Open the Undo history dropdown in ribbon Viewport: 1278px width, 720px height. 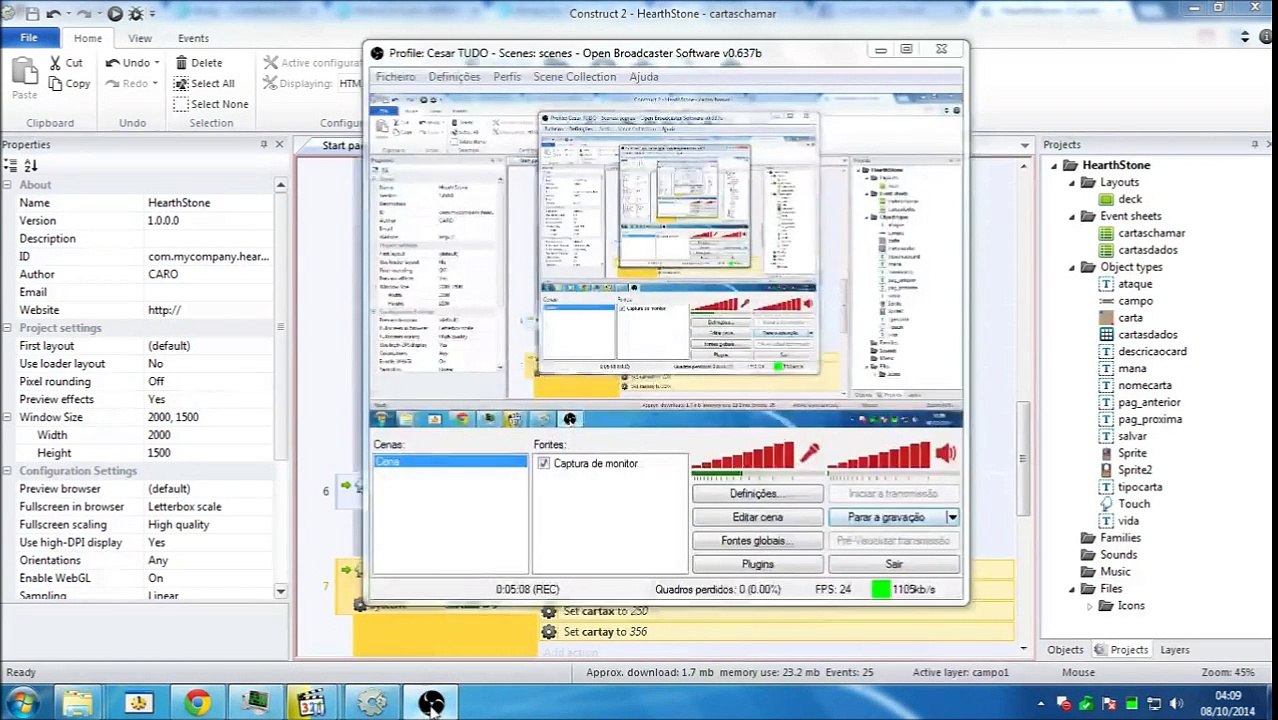pyautogui.click(x=155, y=63)
